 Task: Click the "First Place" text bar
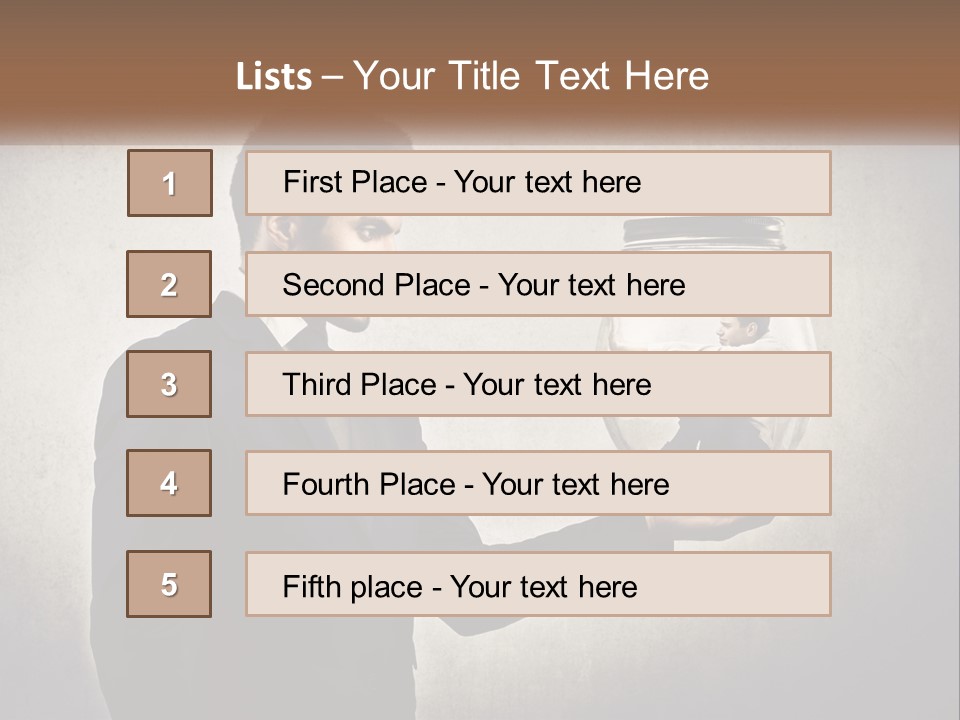[538, 183]
